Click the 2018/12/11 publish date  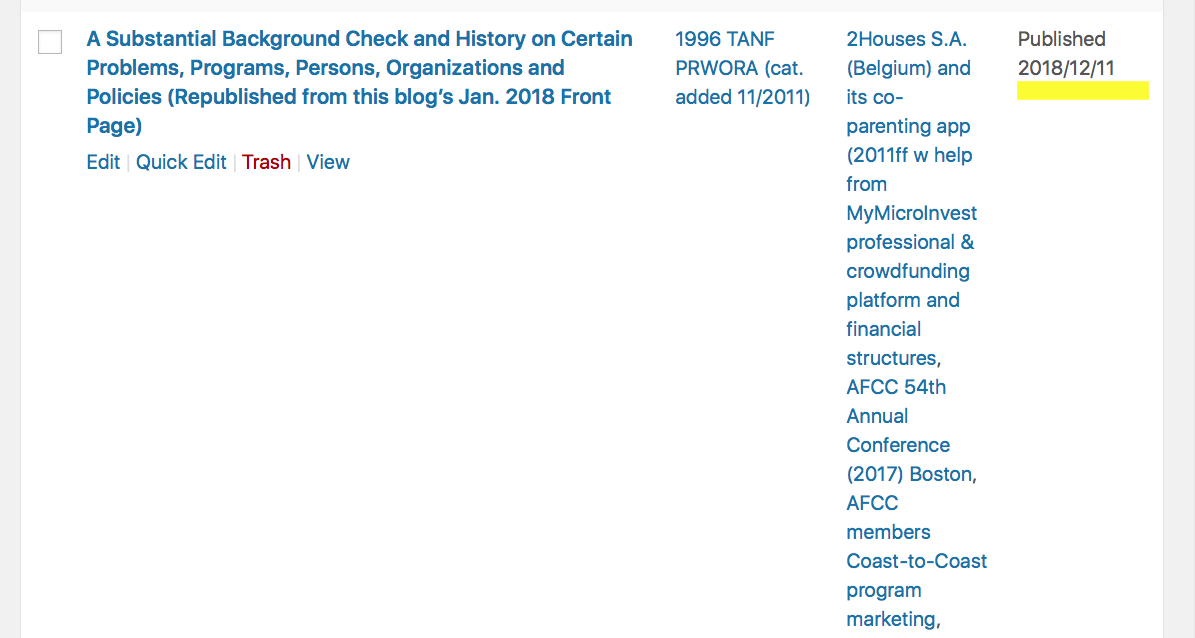(1066, 68)
